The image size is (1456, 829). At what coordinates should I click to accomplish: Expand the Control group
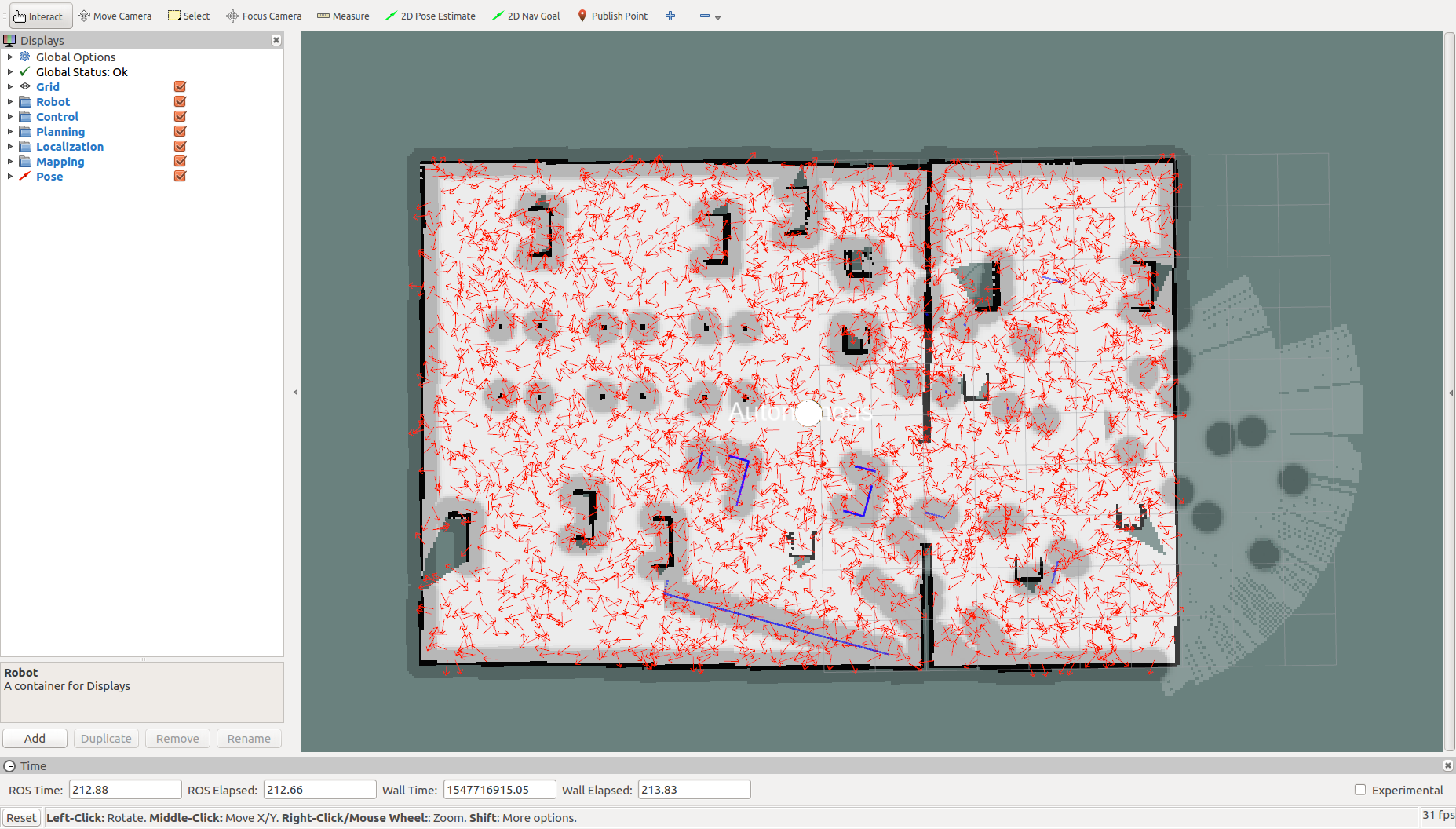9,116
